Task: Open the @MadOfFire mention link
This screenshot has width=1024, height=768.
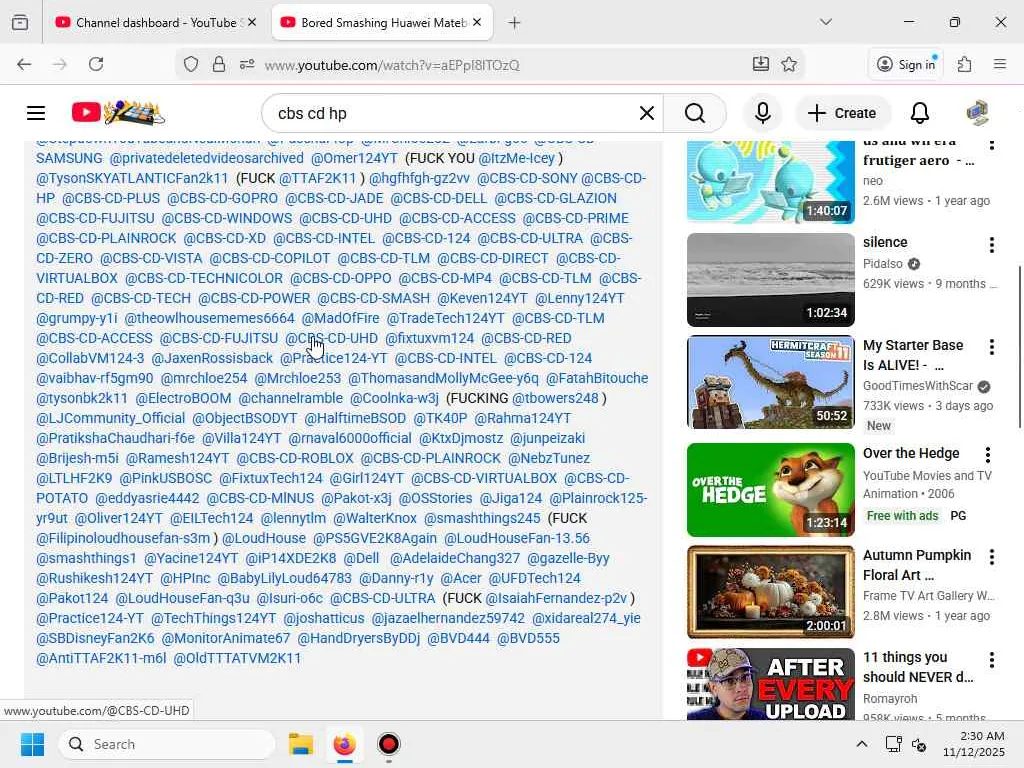Action: (340, 319)
